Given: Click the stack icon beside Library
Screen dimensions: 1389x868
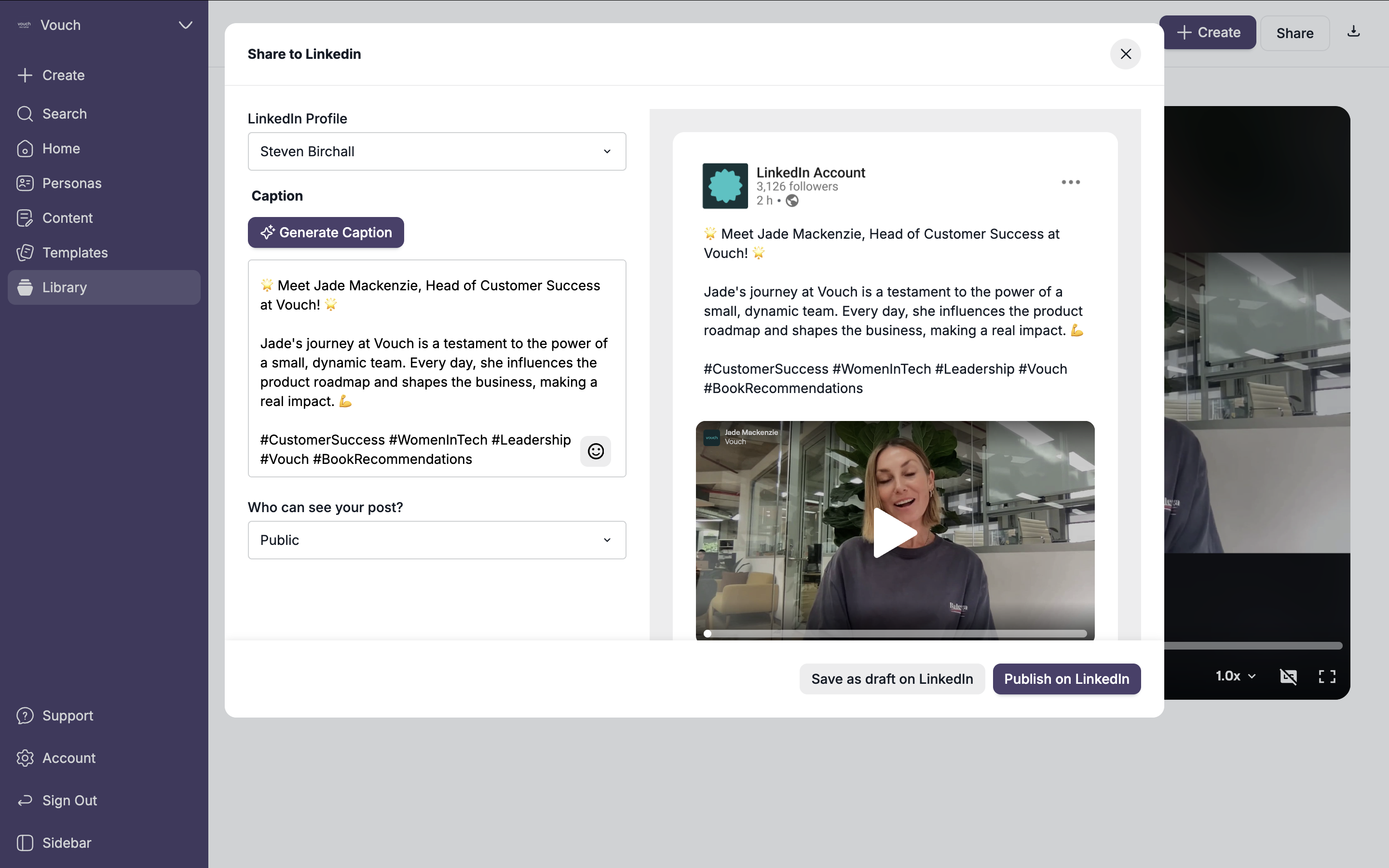Looking at the screenshot, I should point(25,287).
